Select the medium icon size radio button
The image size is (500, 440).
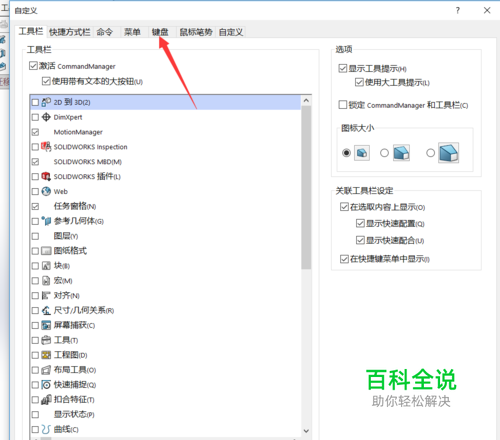(384, 153)
